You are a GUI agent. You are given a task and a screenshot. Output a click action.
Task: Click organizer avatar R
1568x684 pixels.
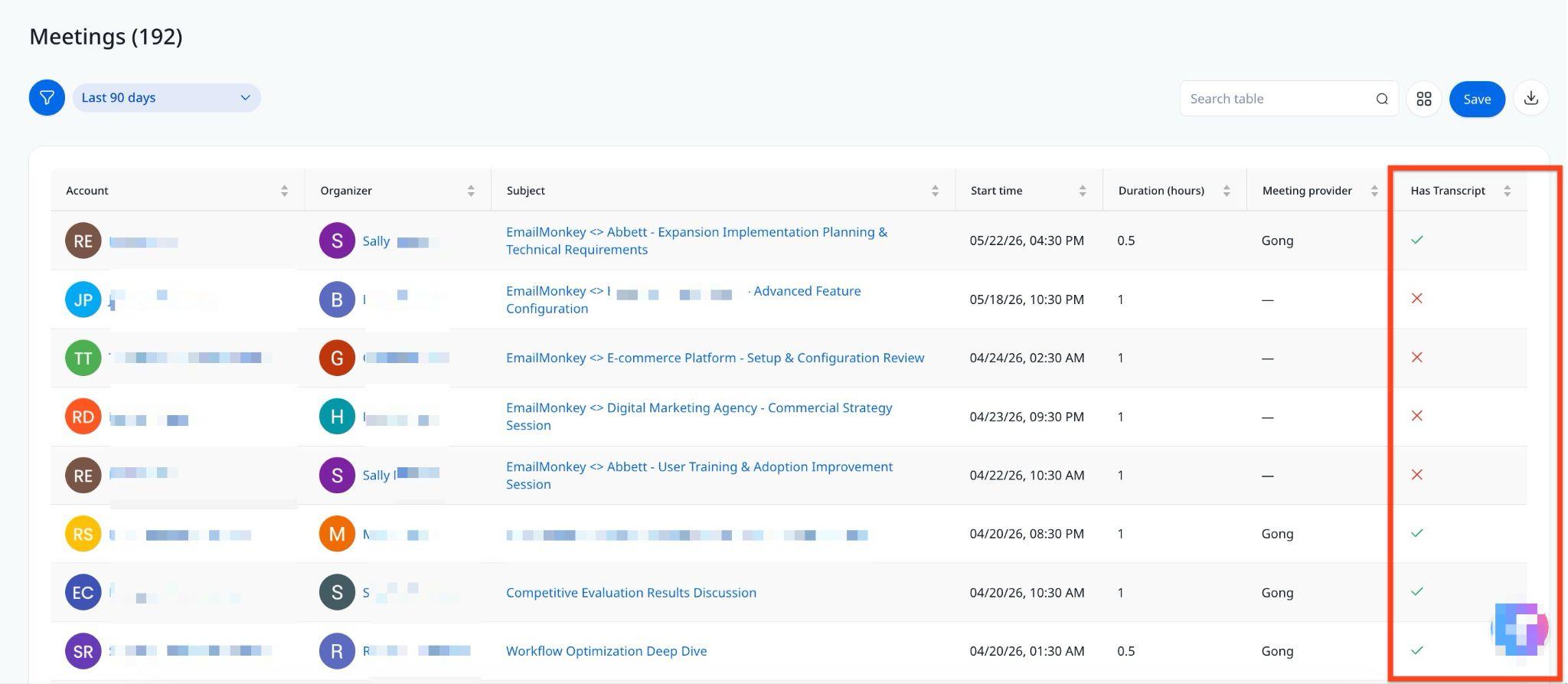click(x=337, y=651)
